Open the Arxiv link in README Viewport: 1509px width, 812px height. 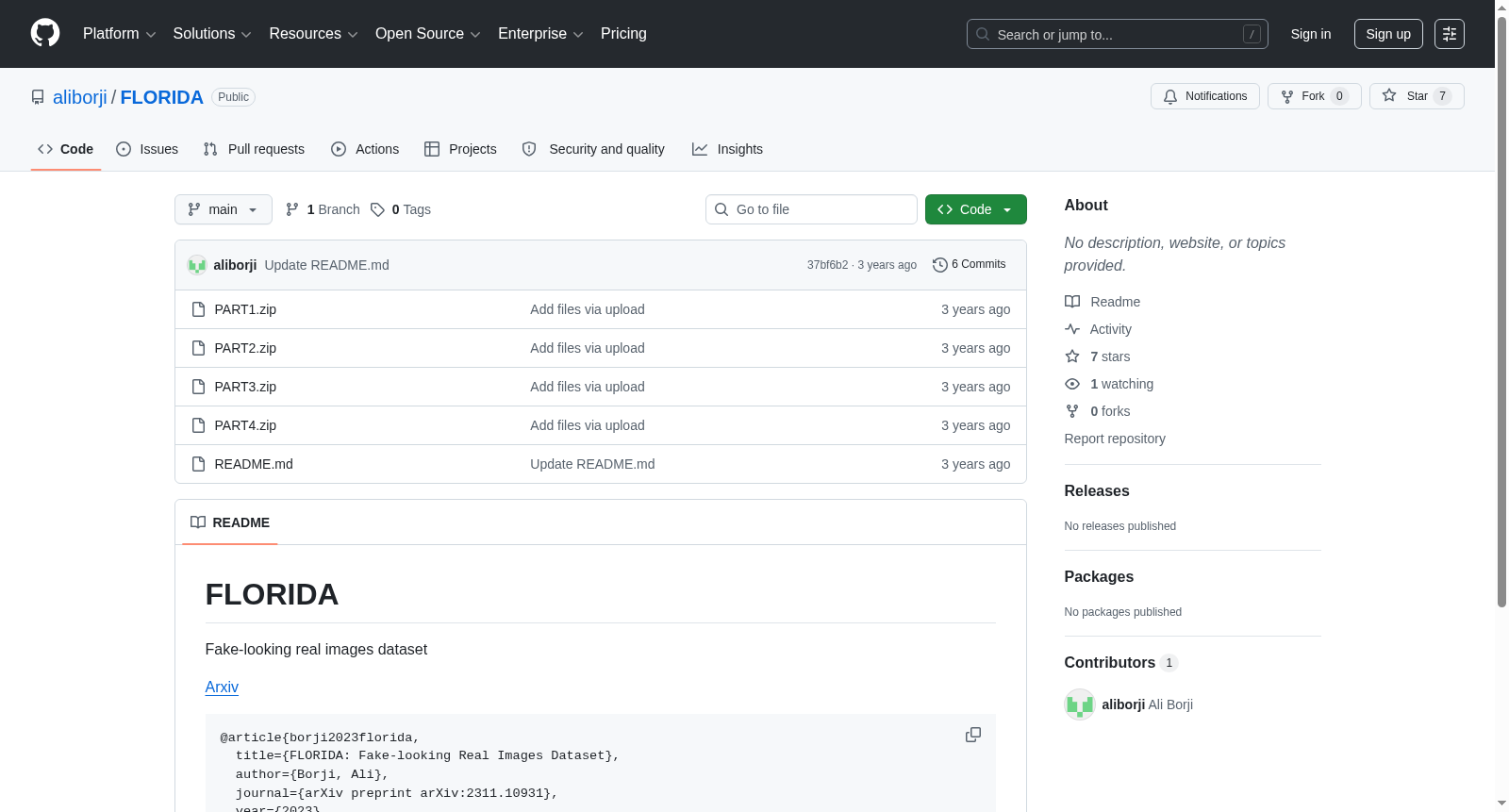tap(222, 688)
